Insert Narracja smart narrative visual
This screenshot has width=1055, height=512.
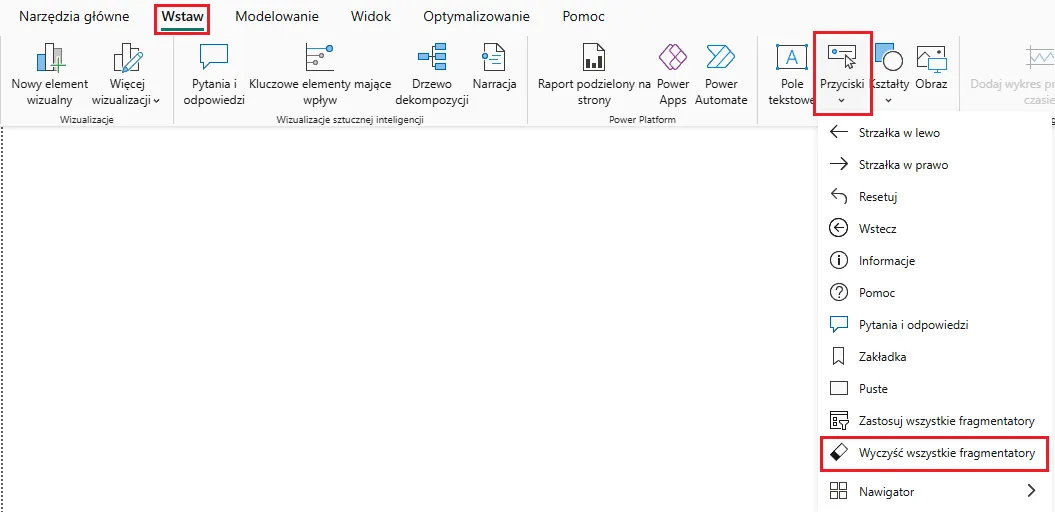coord(494,58)
